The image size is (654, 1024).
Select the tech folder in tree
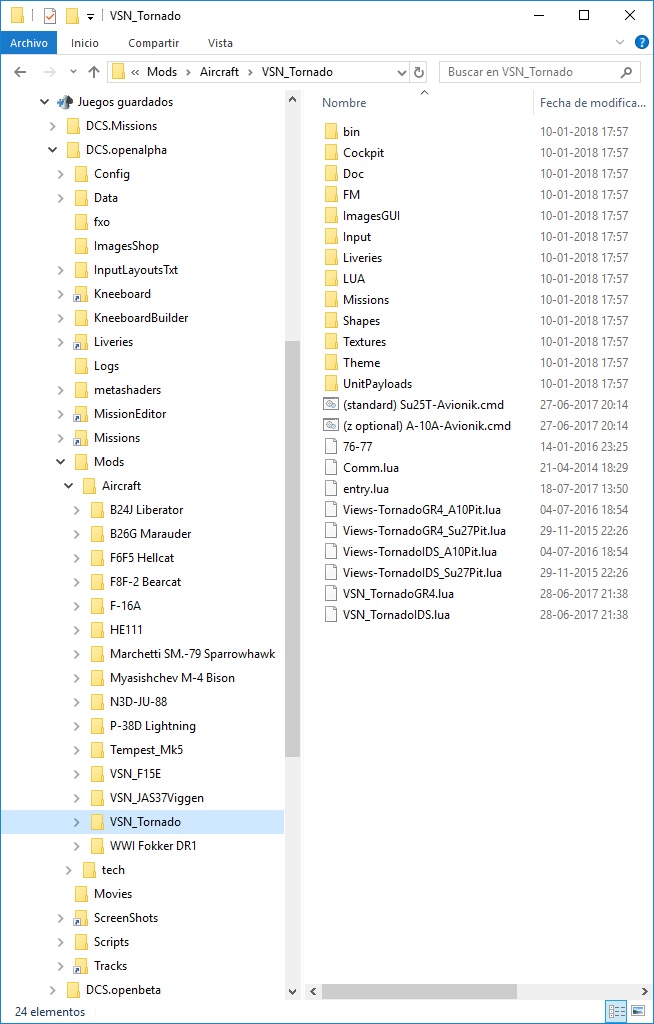coord(113,870)
